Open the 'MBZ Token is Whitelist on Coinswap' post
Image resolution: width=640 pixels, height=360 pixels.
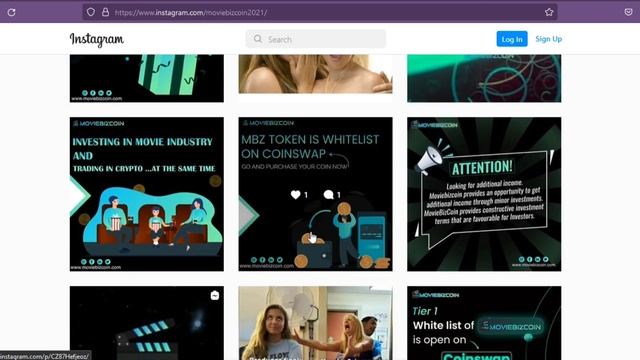316,194
